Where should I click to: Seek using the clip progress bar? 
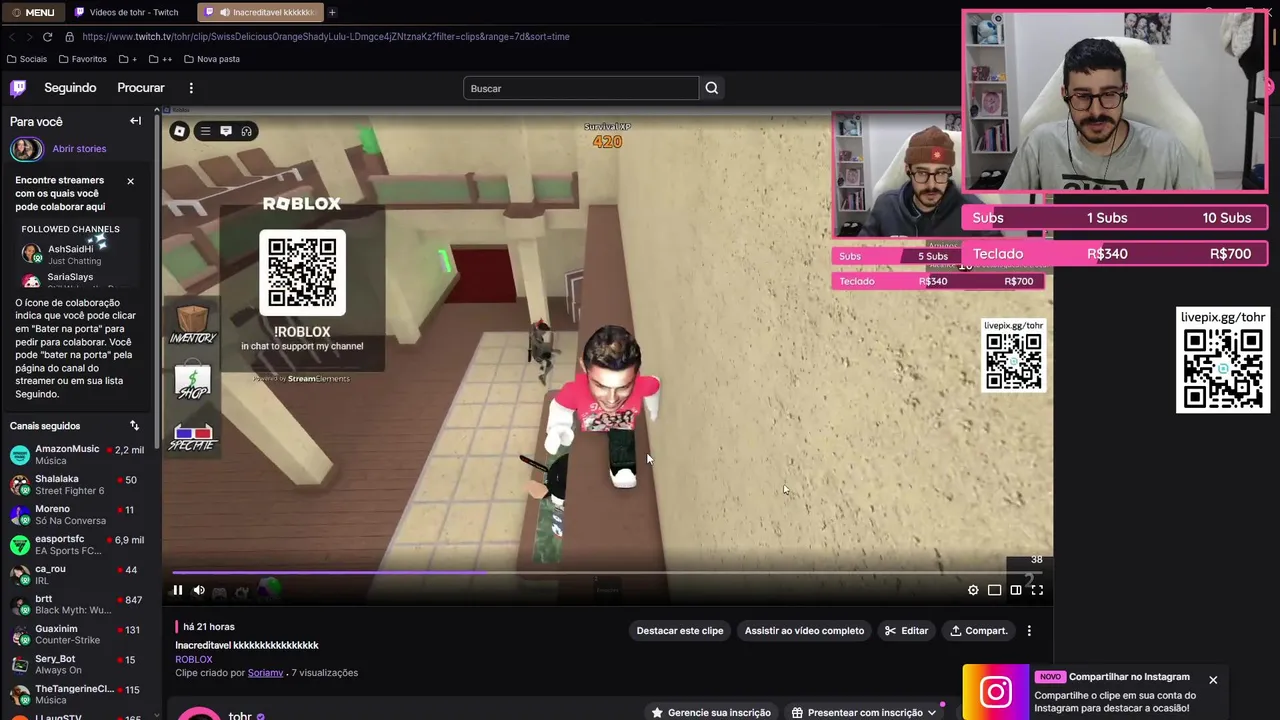pyautogui.click(x=607, y=573)
